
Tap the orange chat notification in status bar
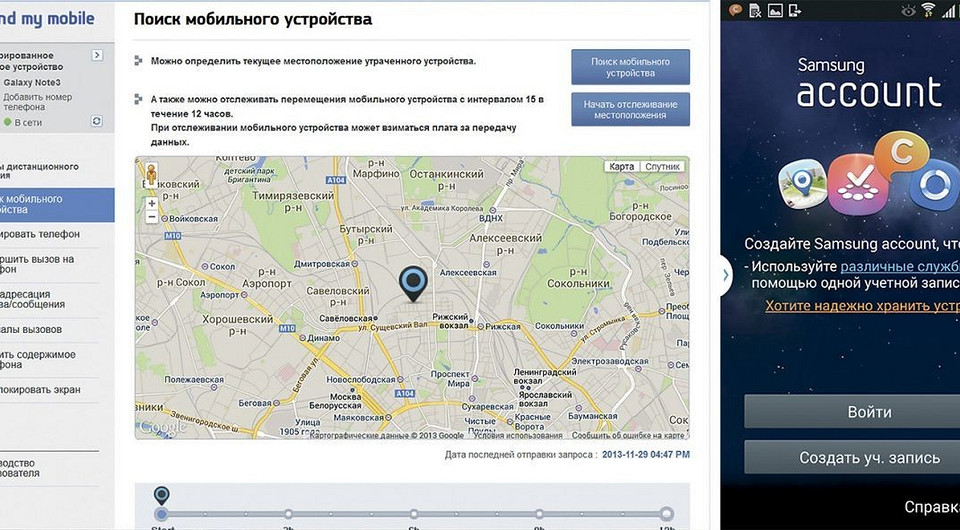point(735,10)
